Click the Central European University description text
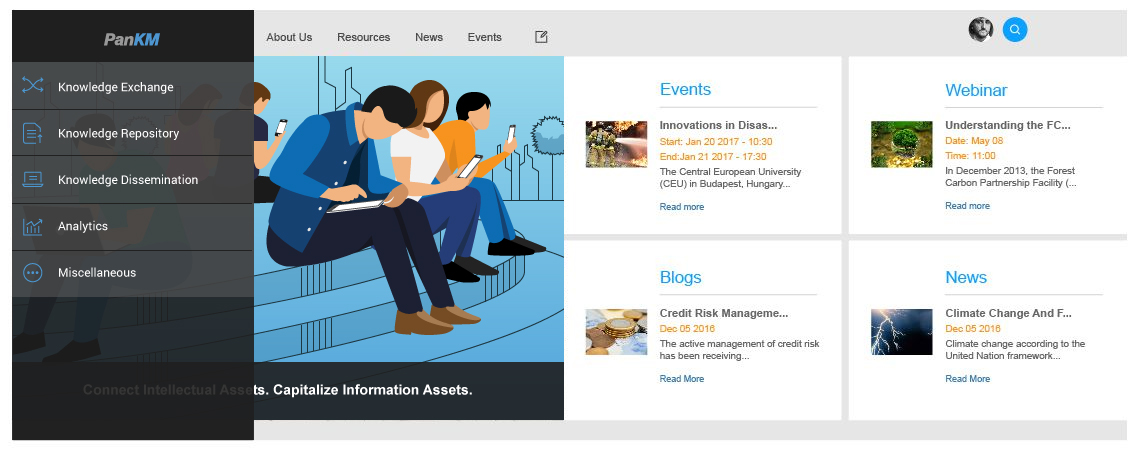 730,178
